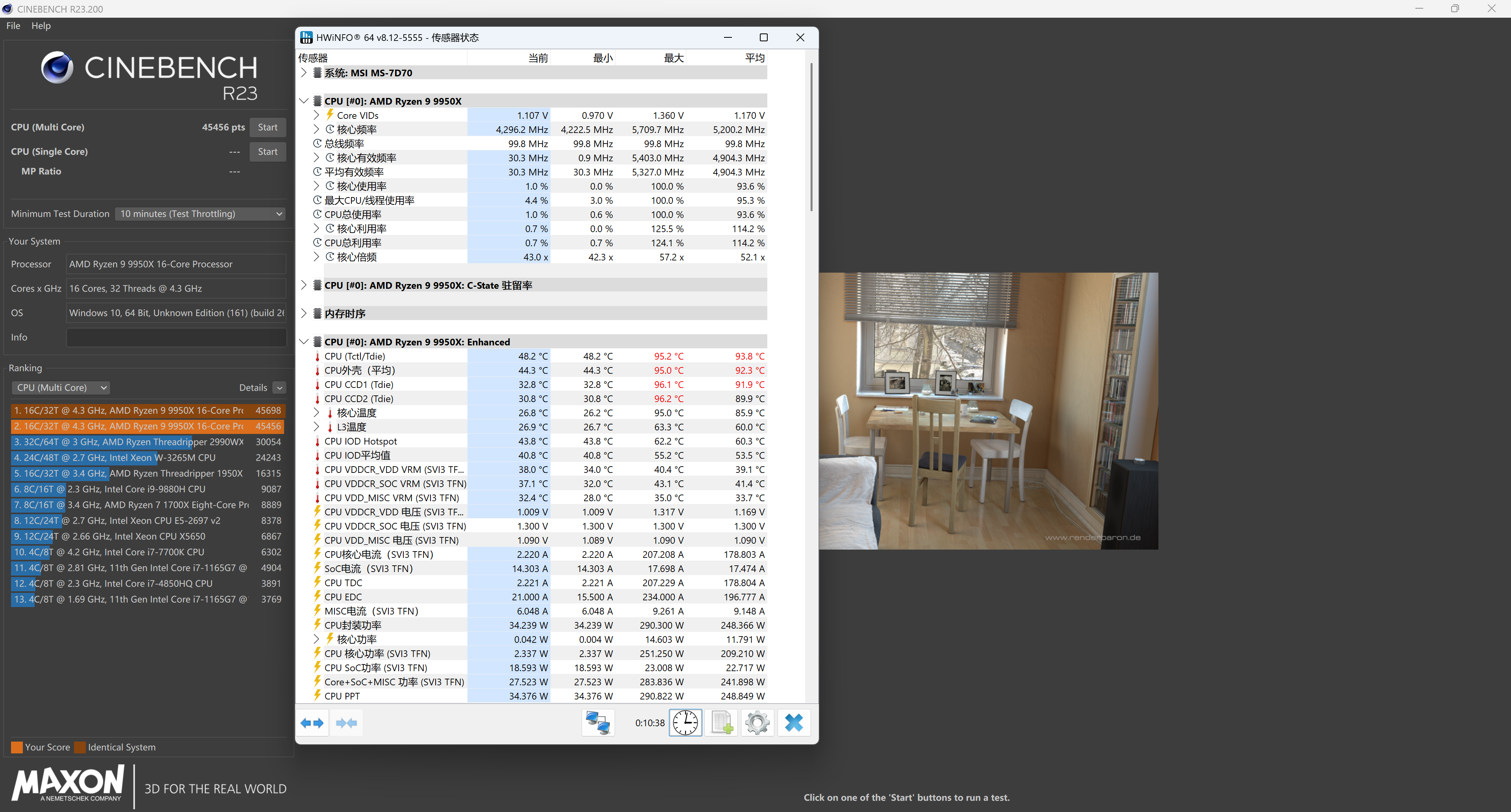Start the CPU (Multi Core) test
Screen dimensions: 1511x812
268,127
